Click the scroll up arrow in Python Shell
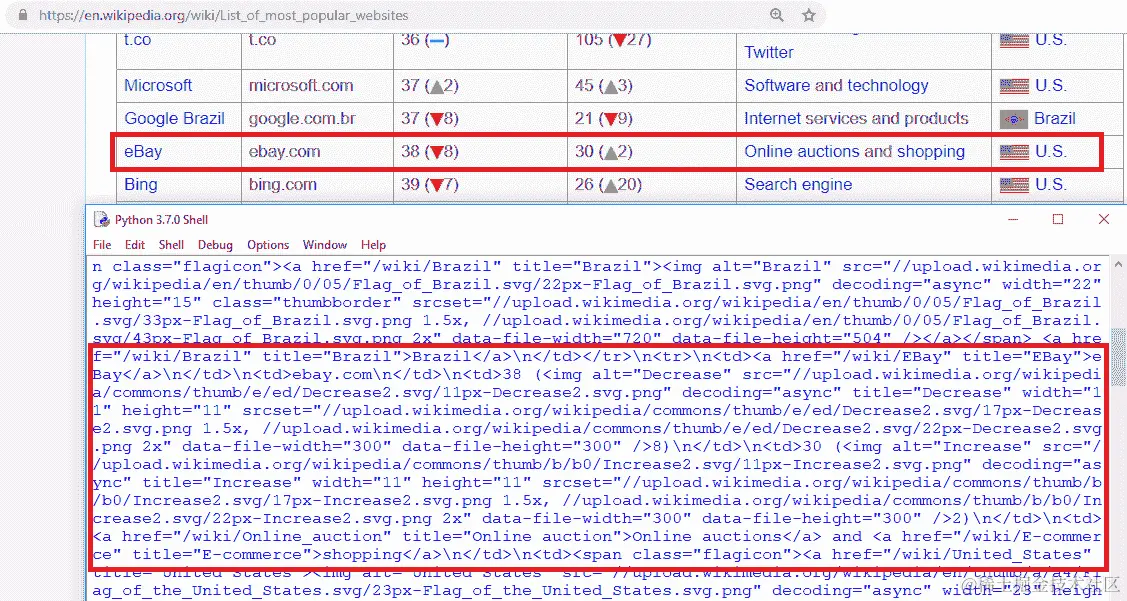The width and height of the screenshot is (1127, 601). (1118, 265)
